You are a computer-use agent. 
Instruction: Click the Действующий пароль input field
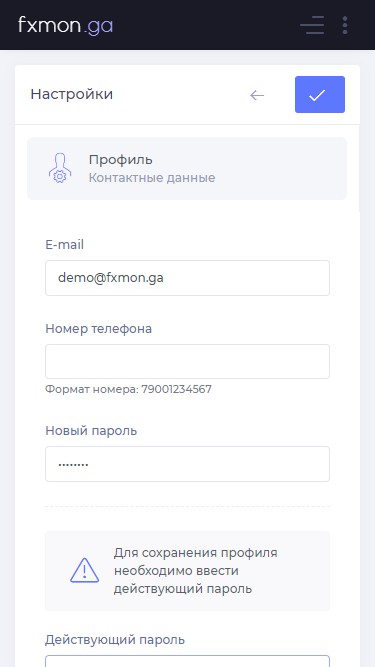point(188,661)
